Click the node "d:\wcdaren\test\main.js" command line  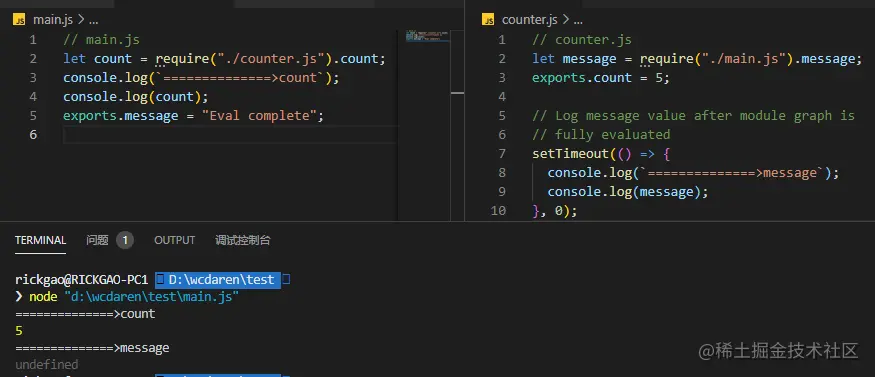[134, 297]
